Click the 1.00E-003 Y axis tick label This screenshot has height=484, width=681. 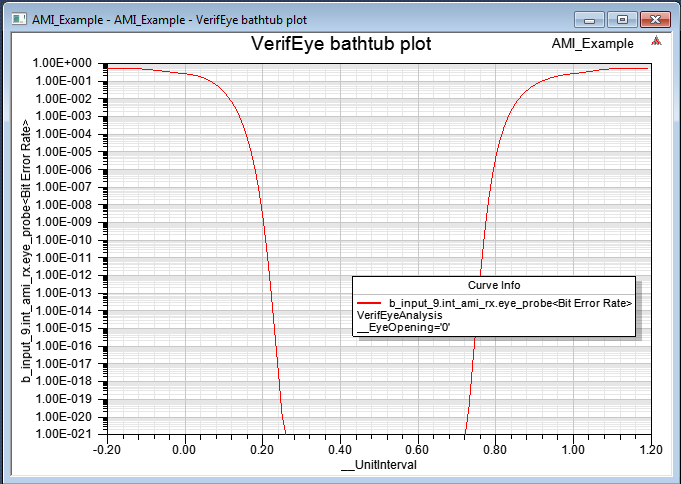[64, 116]
